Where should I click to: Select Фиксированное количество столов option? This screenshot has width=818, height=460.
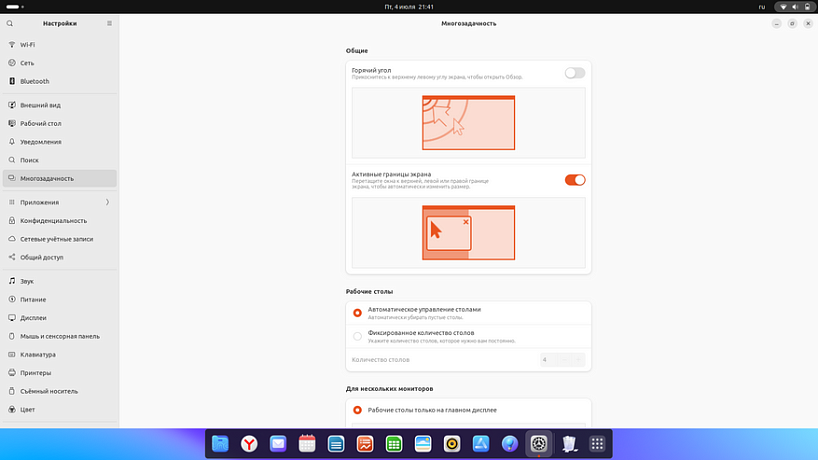[358, 336]
